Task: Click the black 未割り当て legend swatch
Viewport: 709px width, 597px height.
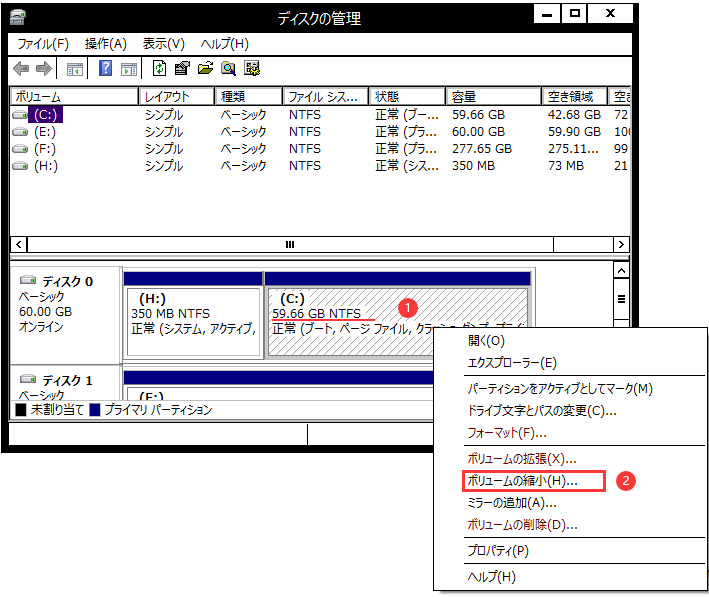Action: pos(21,410)
